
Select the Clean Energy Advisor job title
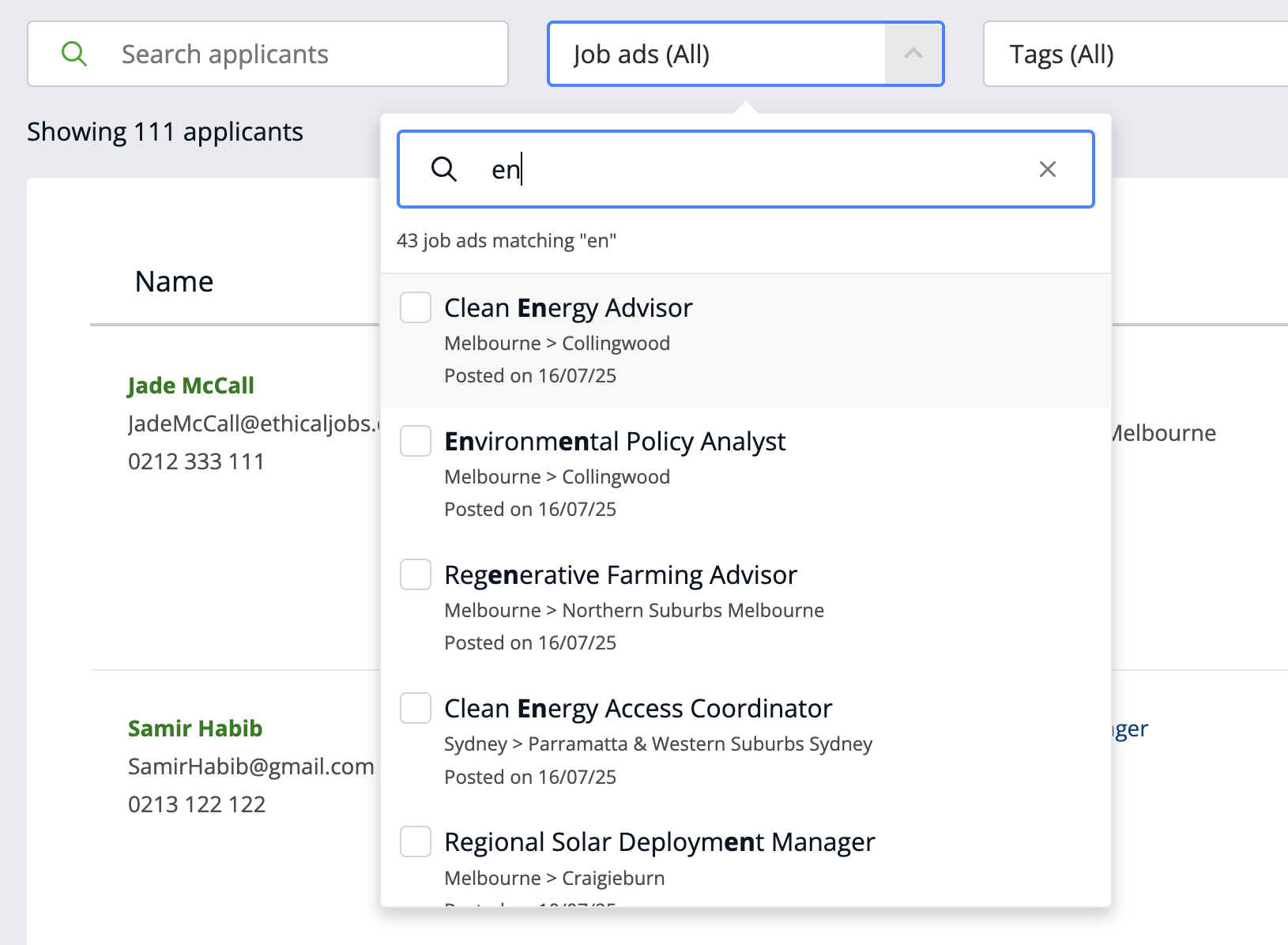568,307
